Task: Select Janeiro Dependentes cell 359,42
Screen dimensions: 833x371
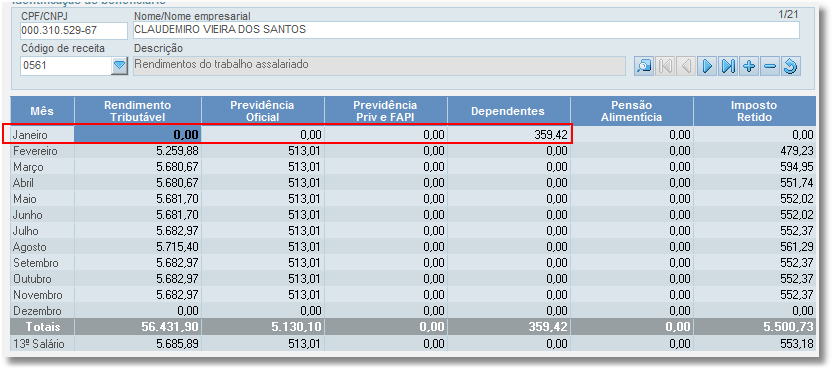Action: (509, 135)
